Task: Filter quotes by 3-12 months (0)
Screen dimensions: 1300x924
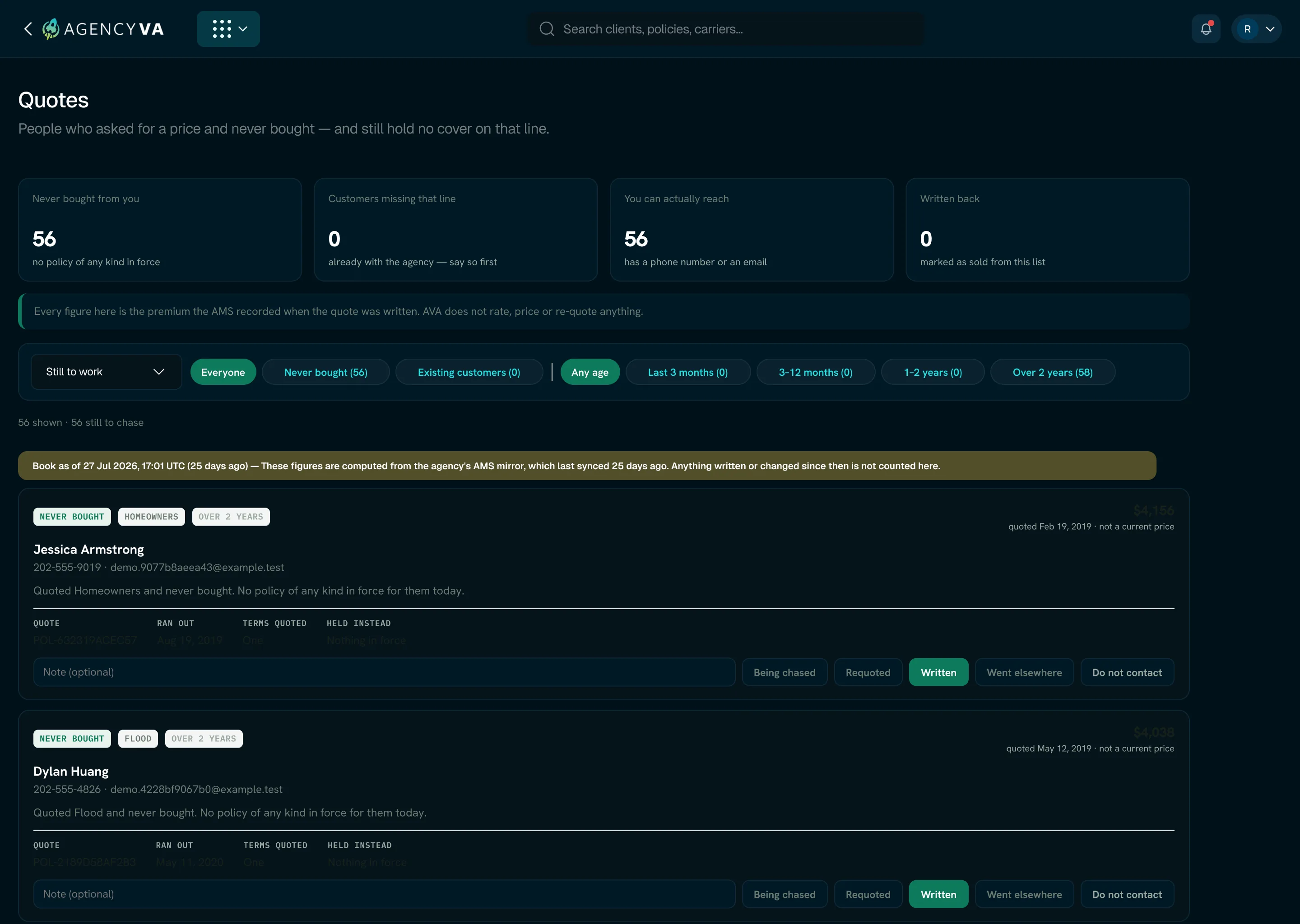Action: point(815,372)
